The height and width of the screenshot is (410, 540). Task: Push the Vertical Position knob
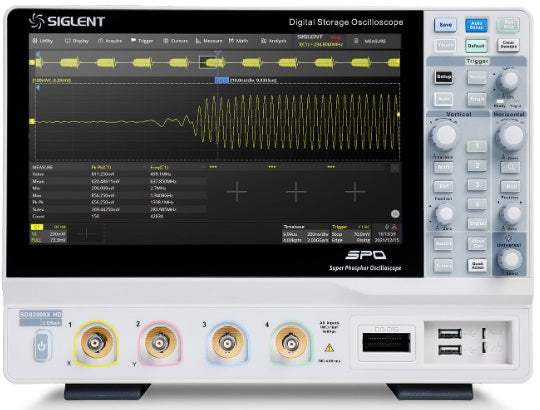tap(445, 214)
